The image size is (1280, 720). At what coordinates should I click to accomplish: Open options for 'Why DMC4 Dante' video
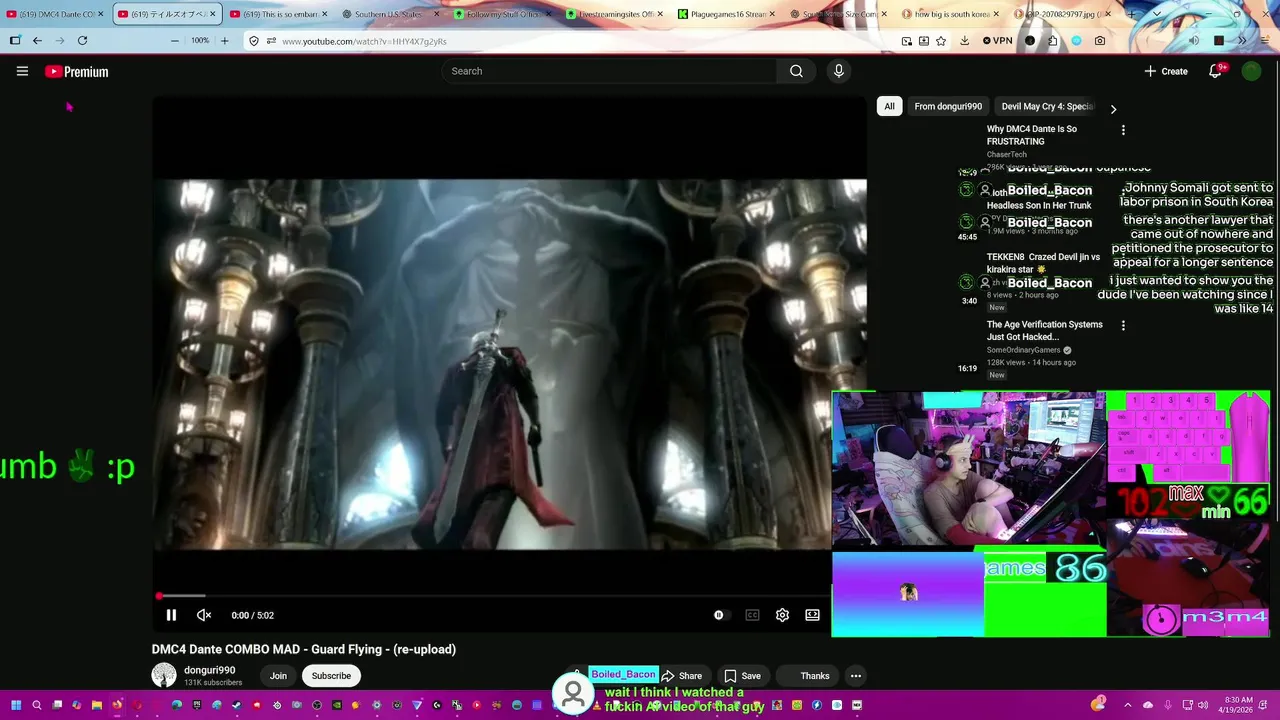[1123, 130]
